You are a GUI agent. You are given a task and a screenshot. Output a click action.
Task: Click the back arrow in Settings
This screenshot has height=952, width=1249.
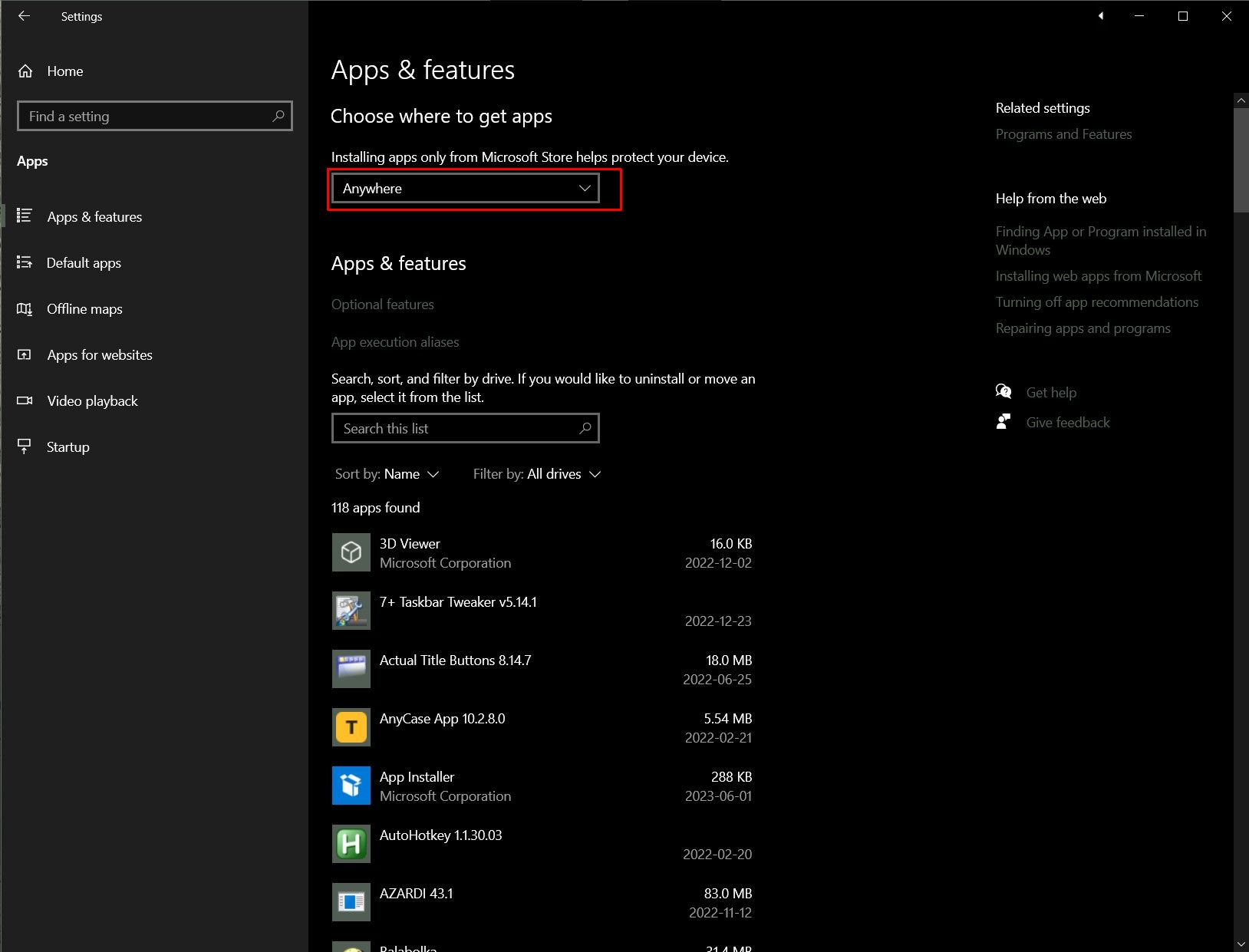click(x=24, y=16)
